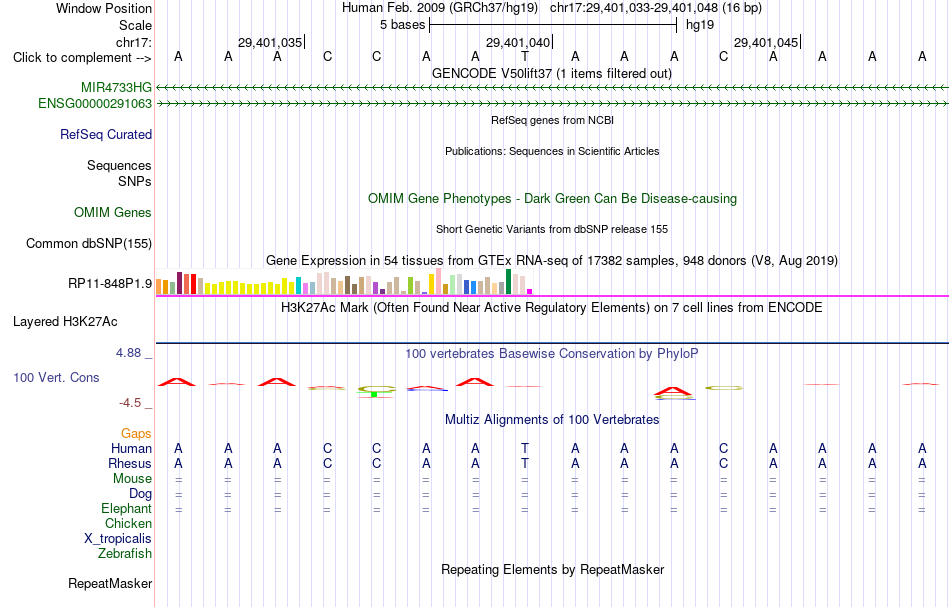Click the MIR4733HG leftward arrow line
The width and height of the screenshot is (950, 607).
pos(552,88)
